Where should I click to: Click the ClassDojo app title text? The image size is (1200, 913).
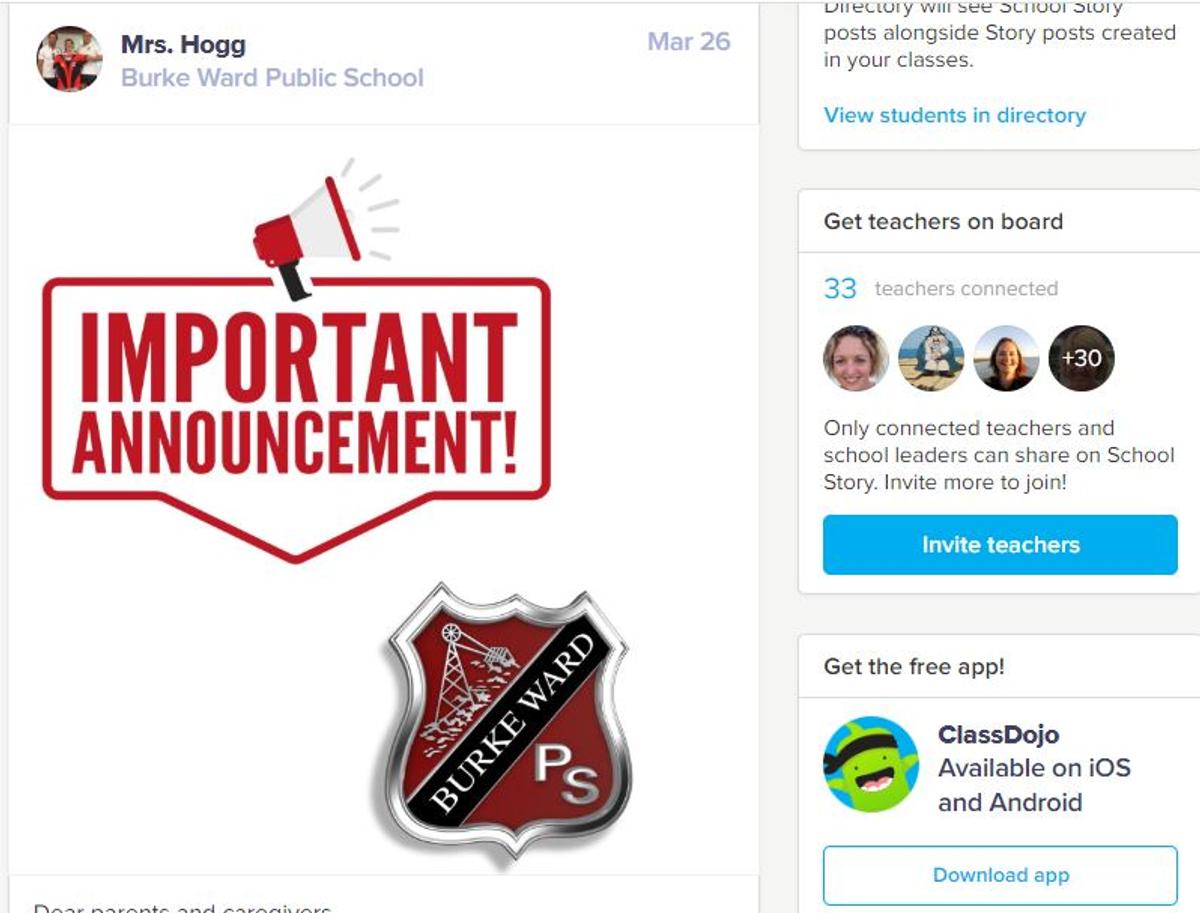click(998, 735)
